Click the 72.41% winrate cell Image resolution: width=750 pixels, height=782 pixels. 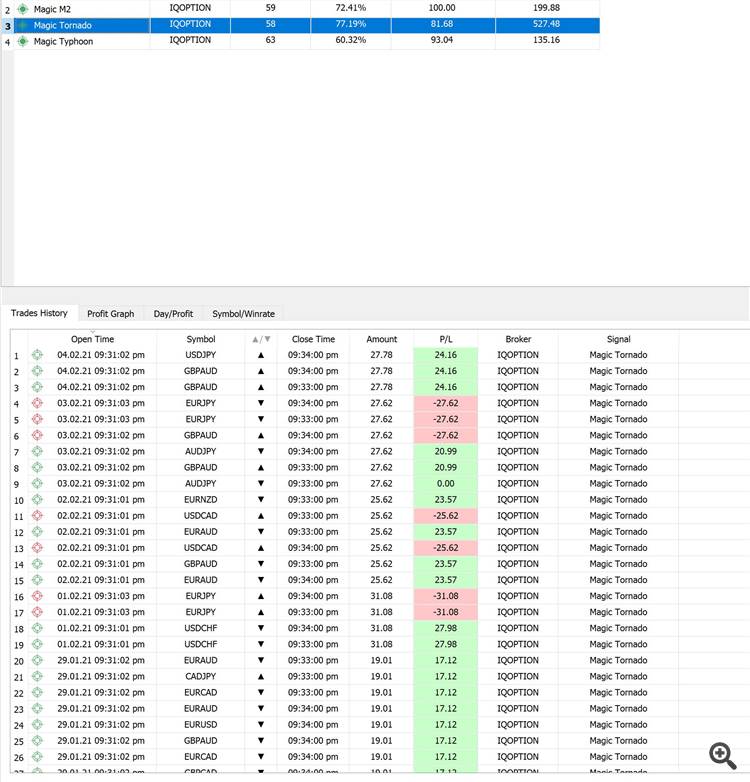(x=351, y=8)
